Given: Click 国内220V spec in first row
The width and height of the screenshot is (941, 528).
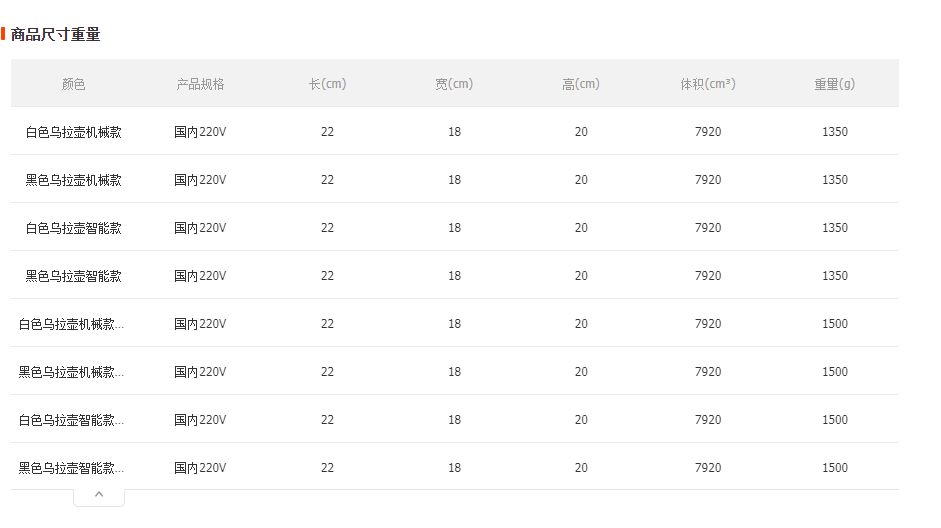Looking at the screenshot, I should (200, 132).
